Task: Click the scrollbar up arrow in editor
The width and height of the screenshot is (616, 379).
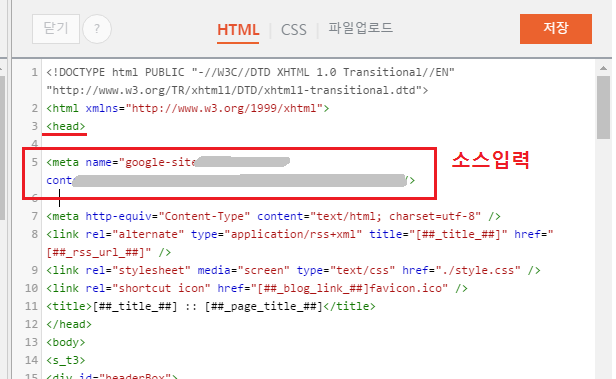Action: click(603, 68)
